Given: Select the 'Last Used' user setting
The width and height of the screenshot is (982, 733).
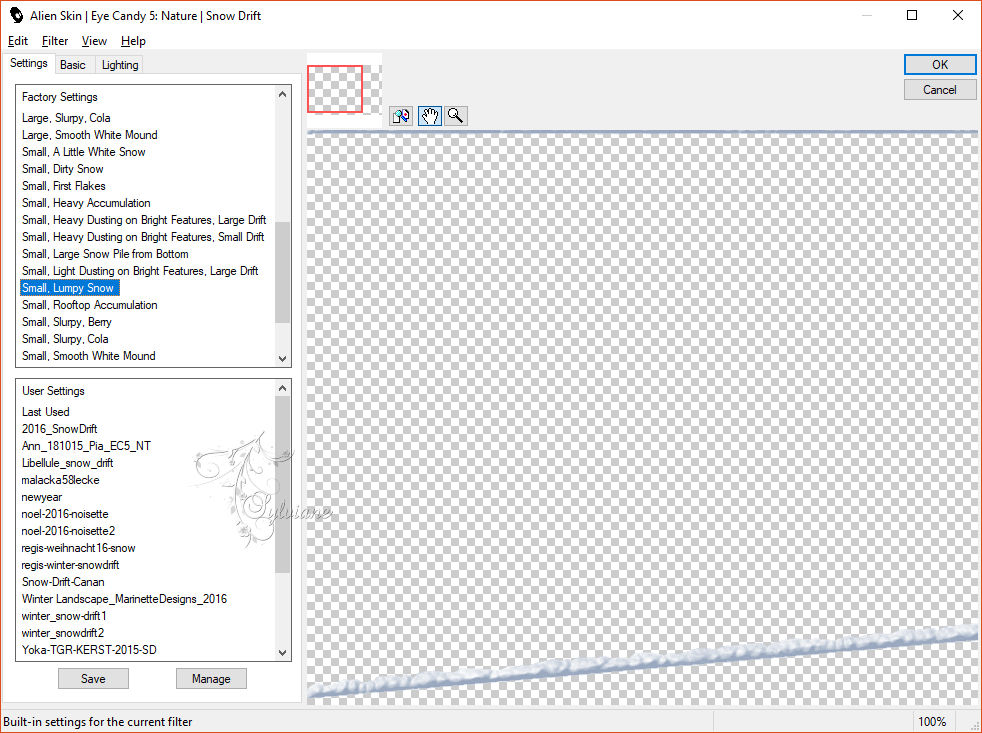Looking at the screenshot, I should point(46,412).
